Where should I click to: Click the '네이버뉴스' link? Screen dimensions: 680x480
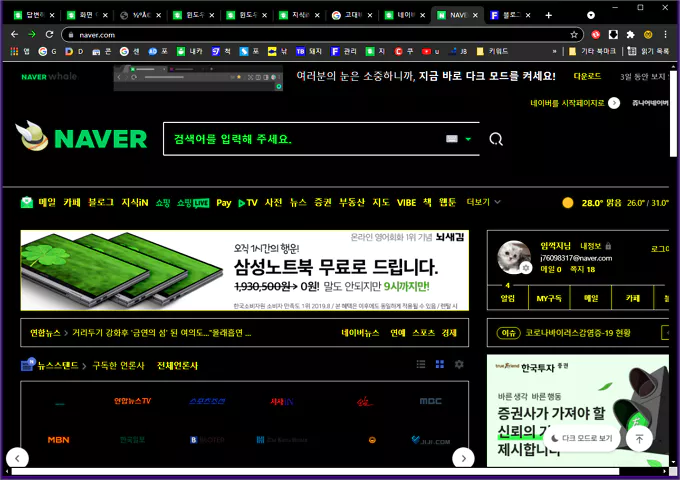[x=360, y=333]
